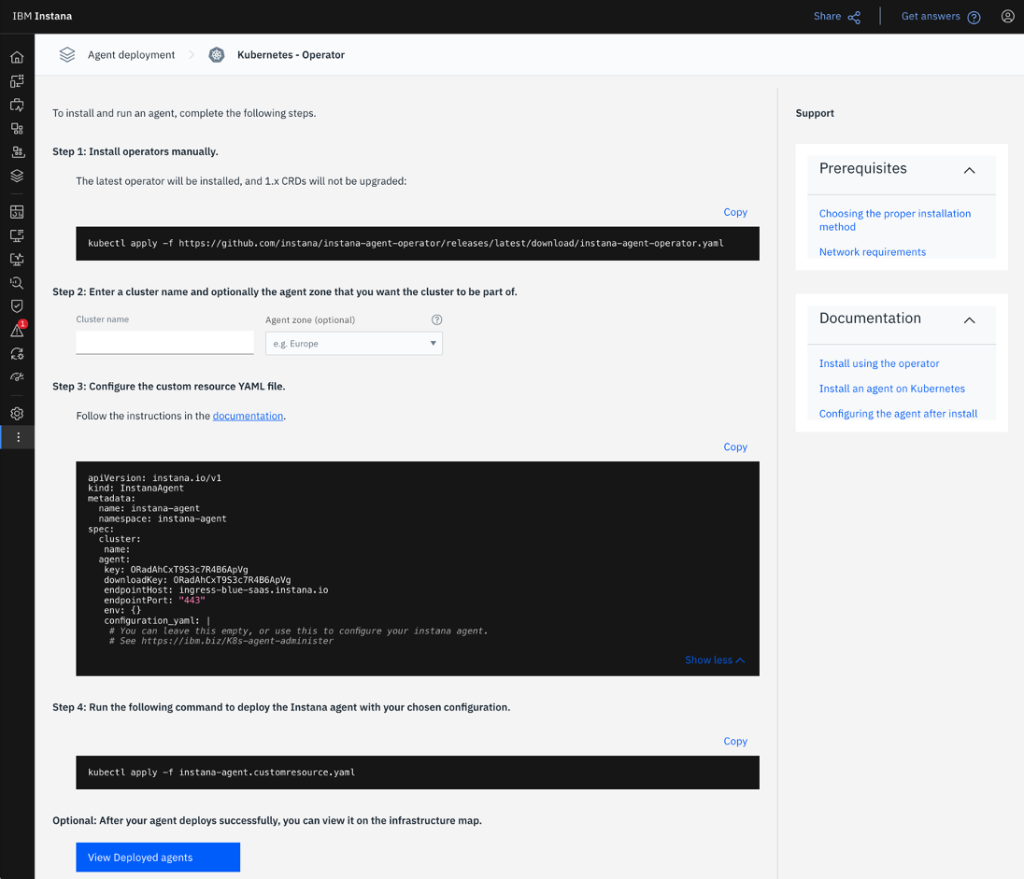Open the alerts icon with red notification badge
Viewport: 1024px width, 879px height.
click(16, 331)
